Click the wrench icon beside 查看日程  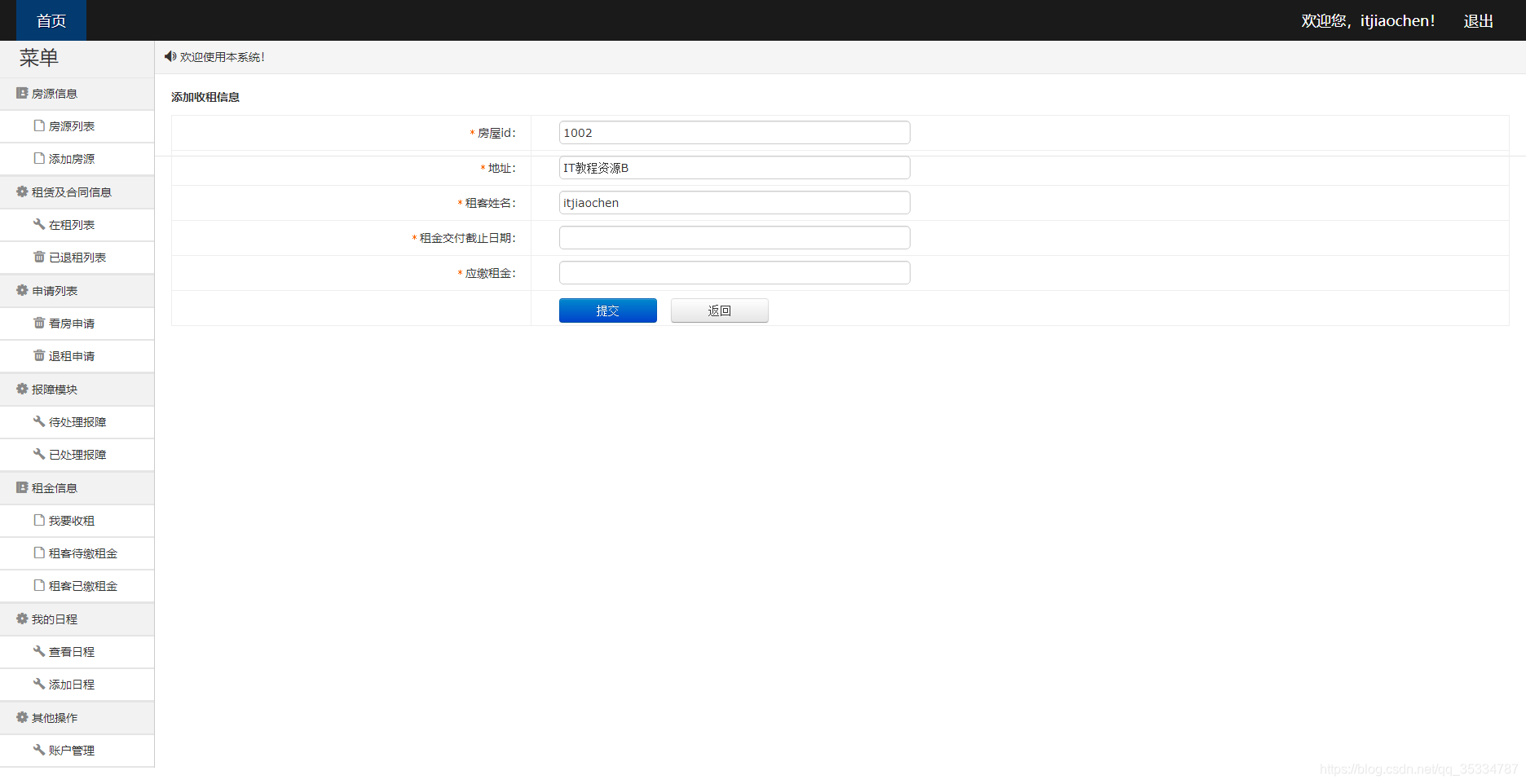click(39, 651)
